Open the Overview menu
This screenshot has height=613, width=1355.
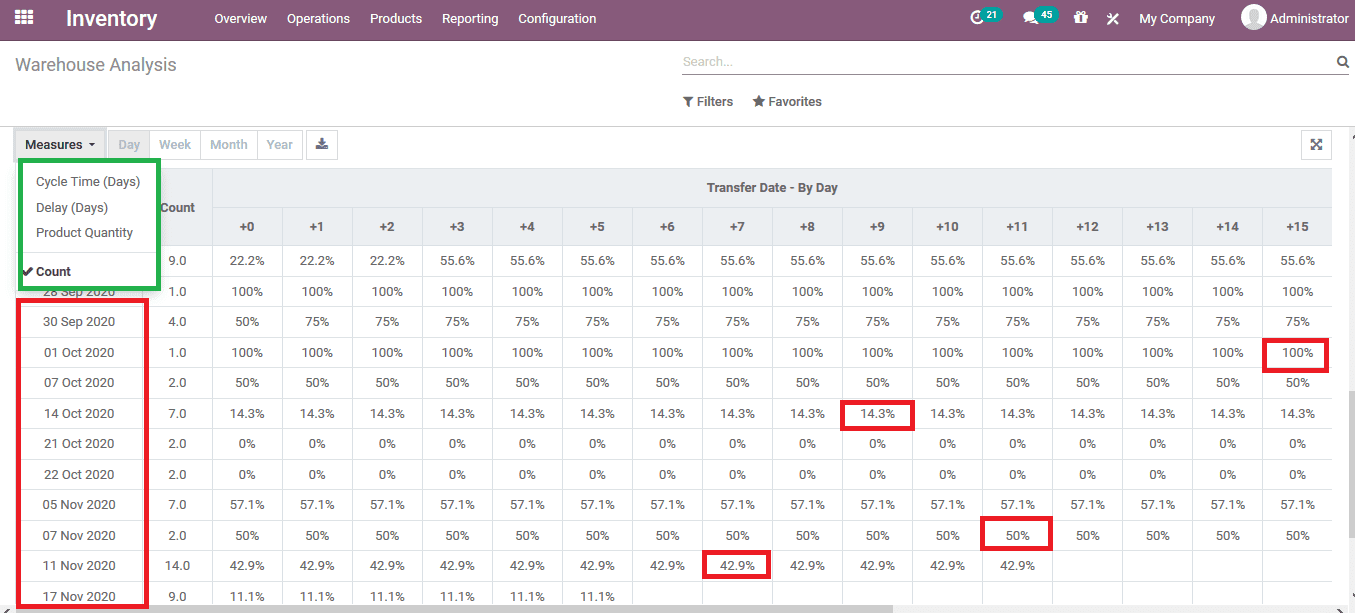(x=240, y=19)
